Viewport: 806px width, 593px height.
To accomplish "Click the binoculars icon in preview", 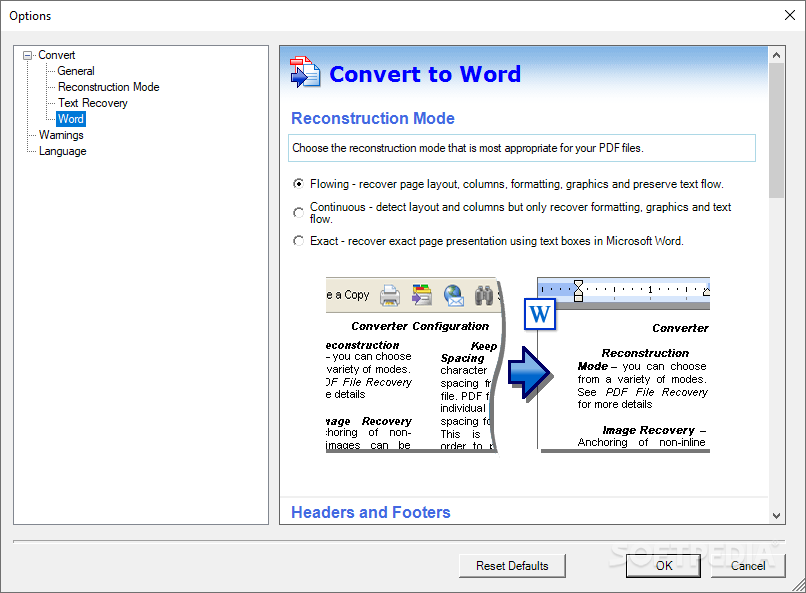I will click(x=484, y=295).
